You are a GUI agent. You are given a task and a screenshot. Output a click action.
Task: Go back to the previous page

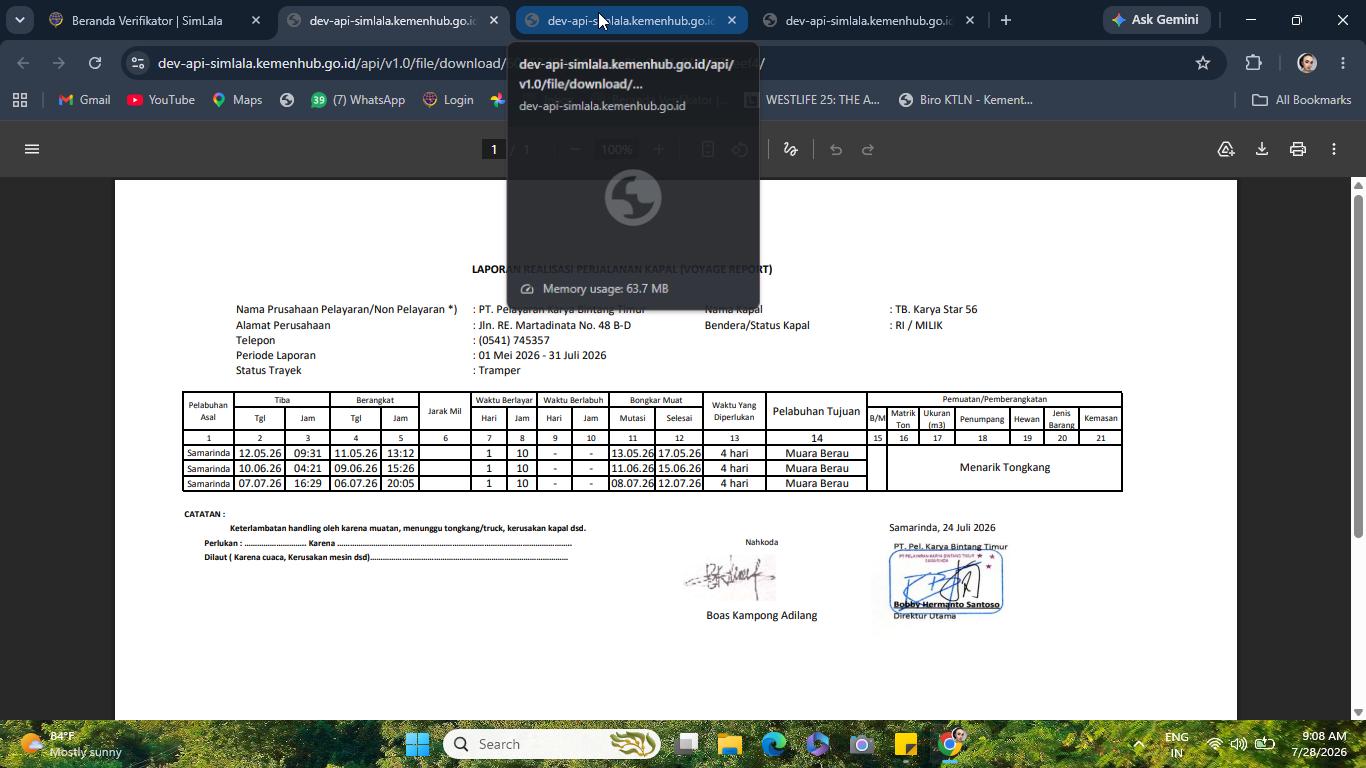23,63
